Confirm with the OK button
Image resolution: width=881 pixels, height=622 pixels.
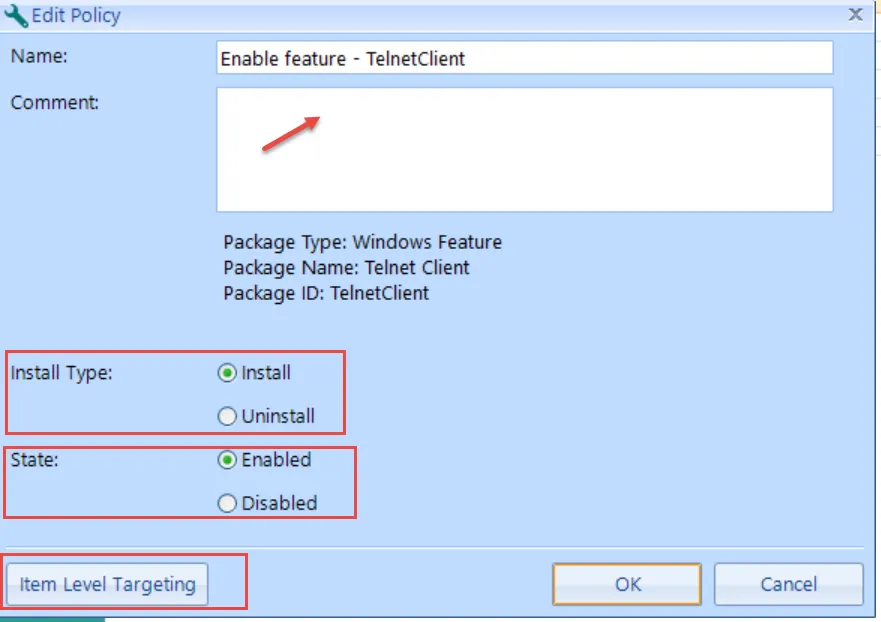(x=627, y=584)
